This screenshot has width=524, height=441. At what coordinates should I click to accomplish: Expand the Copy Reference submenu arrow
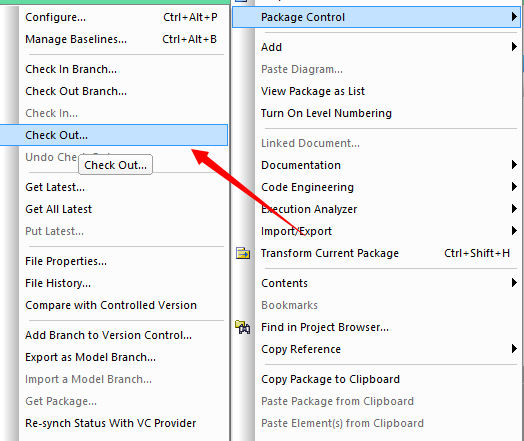[514, 349]
